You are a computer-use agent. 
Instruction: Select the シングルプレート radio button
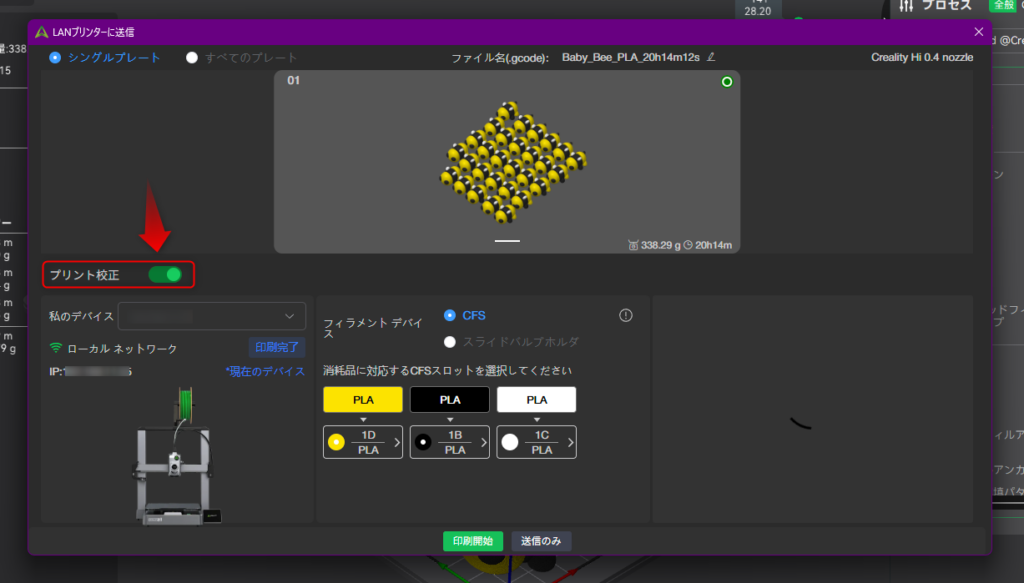click(x=55, y=58)
